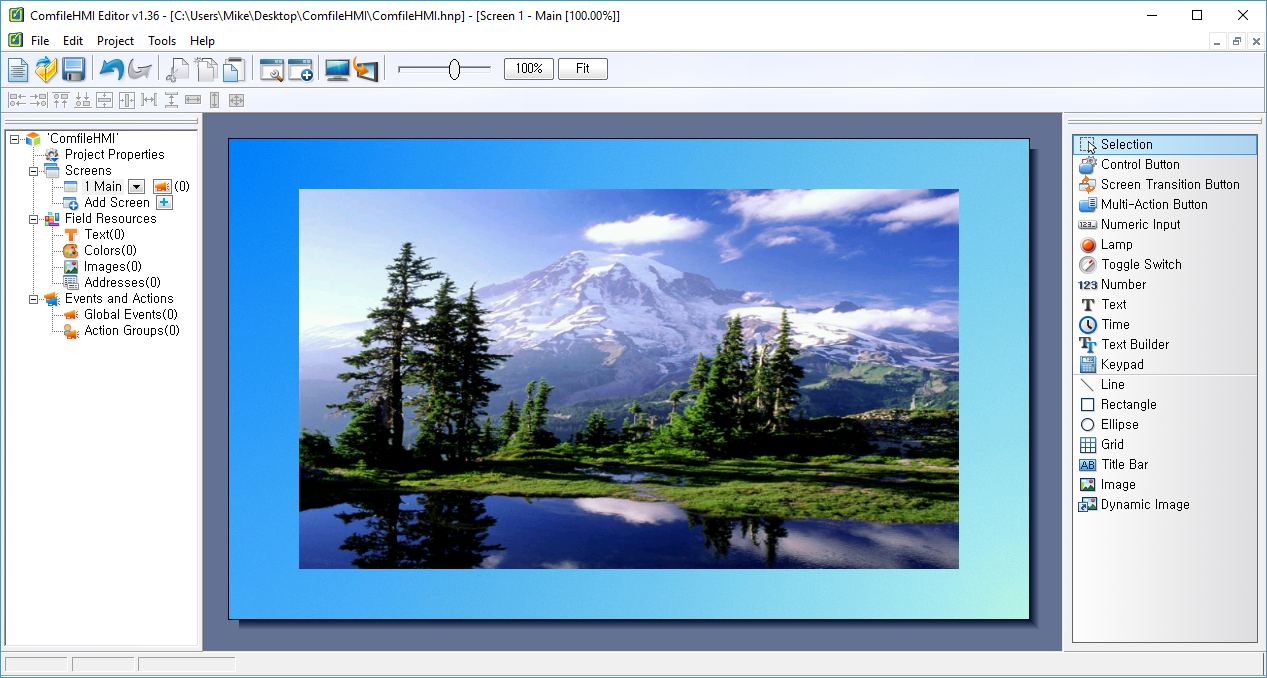Select Project Properties in the tree
The image size is (1267, 678).
click(115, 155)
